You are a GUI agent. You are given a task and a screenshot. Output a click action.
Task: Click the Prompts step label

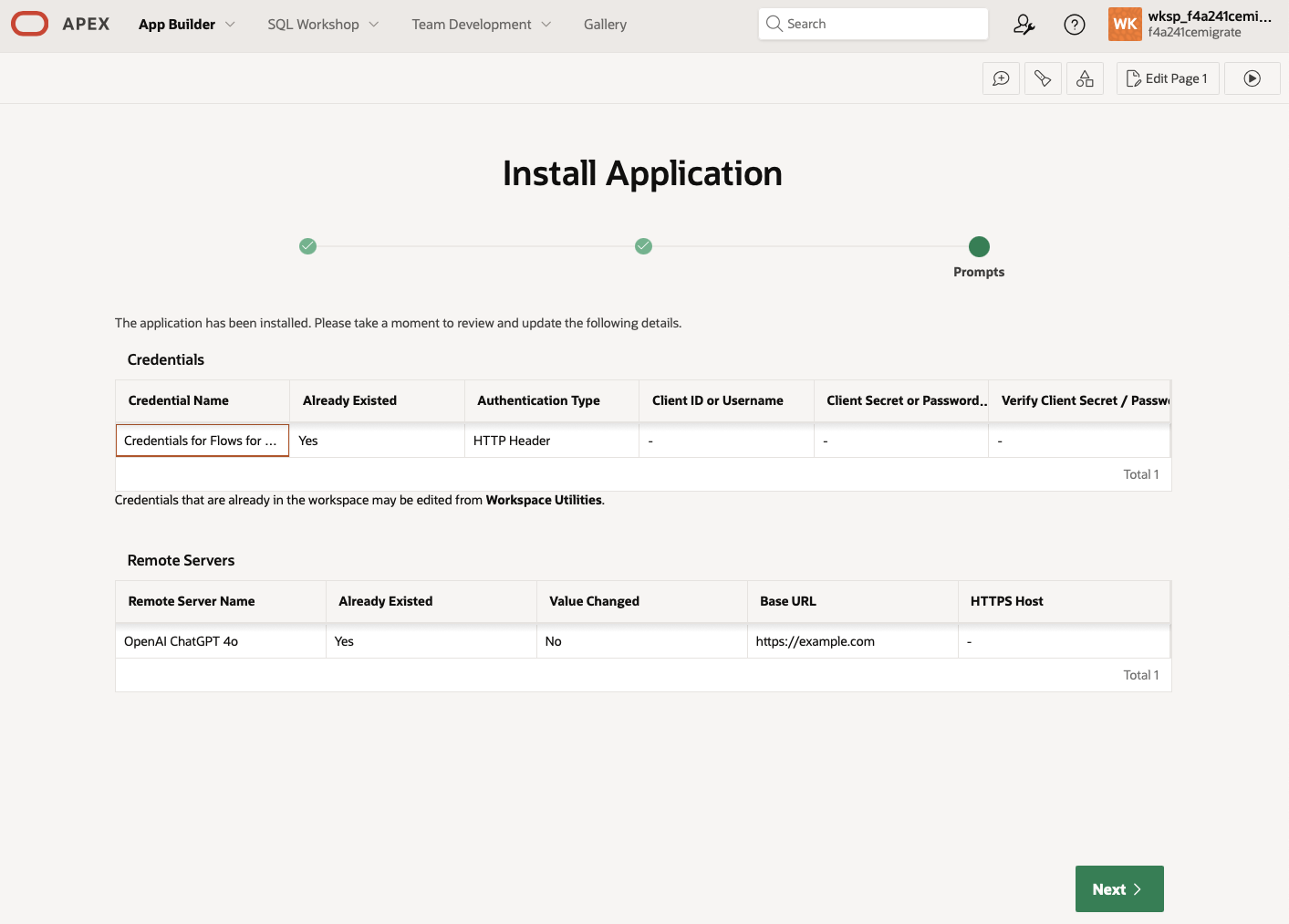click(979, 272)
